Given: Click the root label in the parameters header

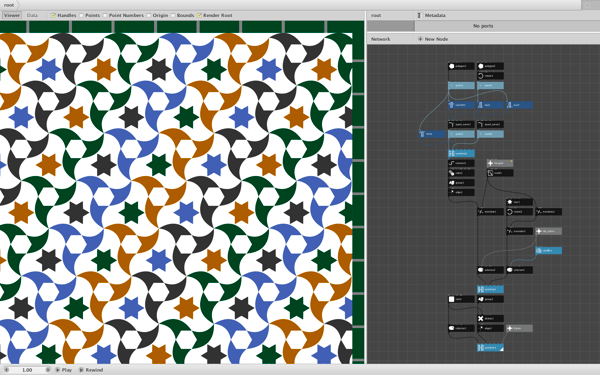Looking at the screenshot, I should 376,15.
